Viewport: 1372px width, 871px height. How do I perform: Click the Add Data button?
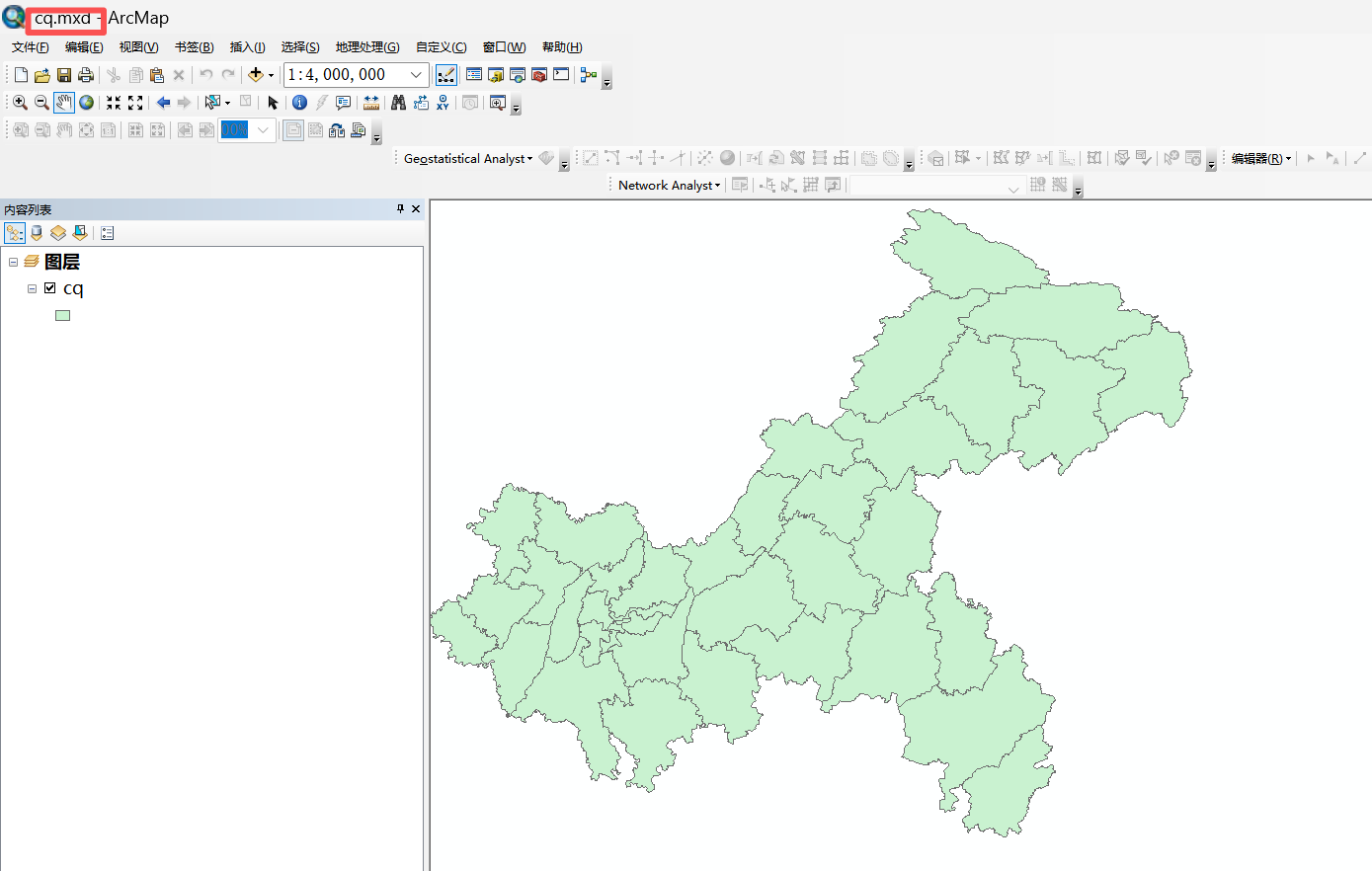point(255,75)
